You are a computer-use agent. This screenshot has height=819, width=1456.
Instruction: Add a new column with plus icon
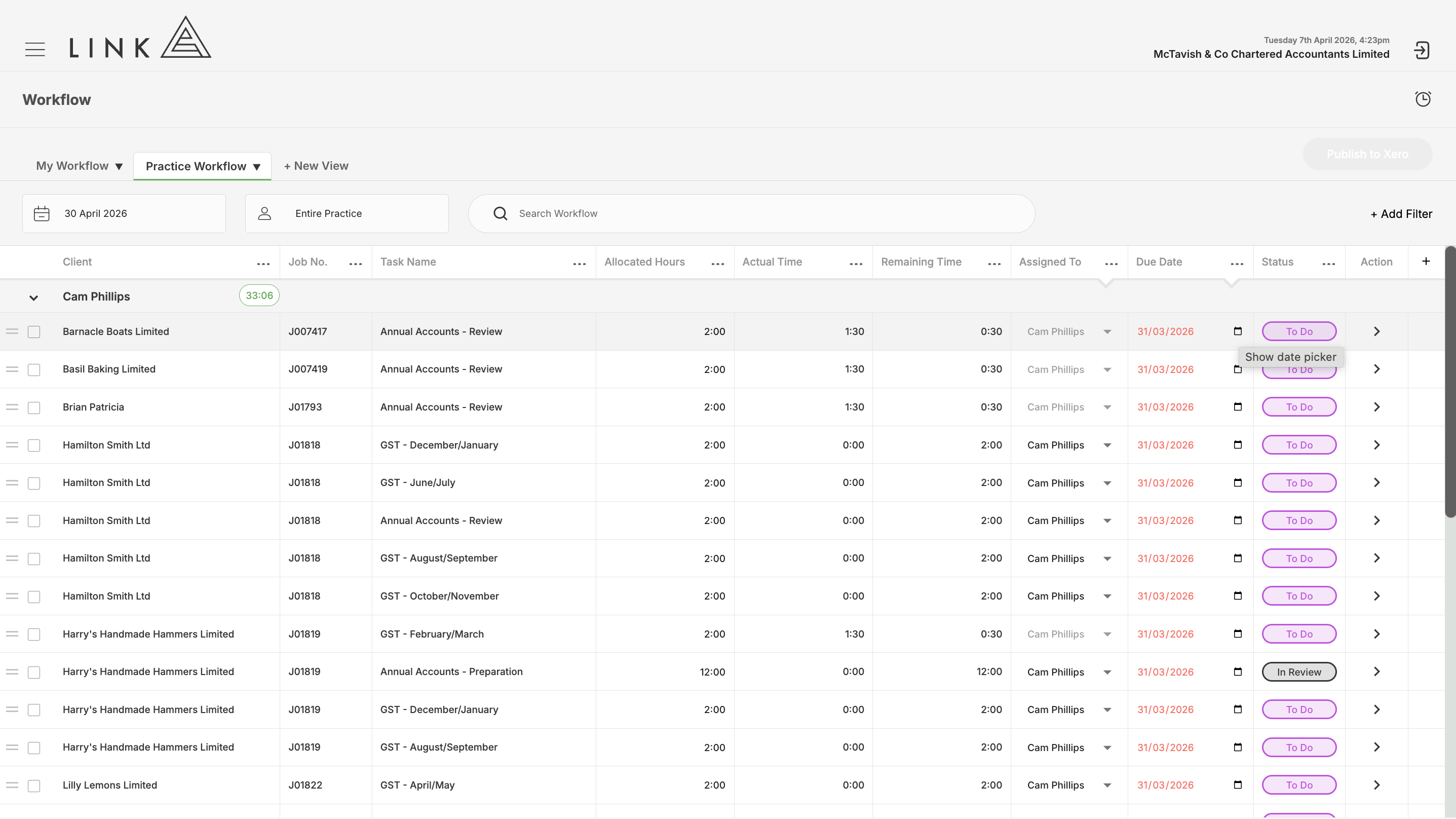click(1426, 262)
